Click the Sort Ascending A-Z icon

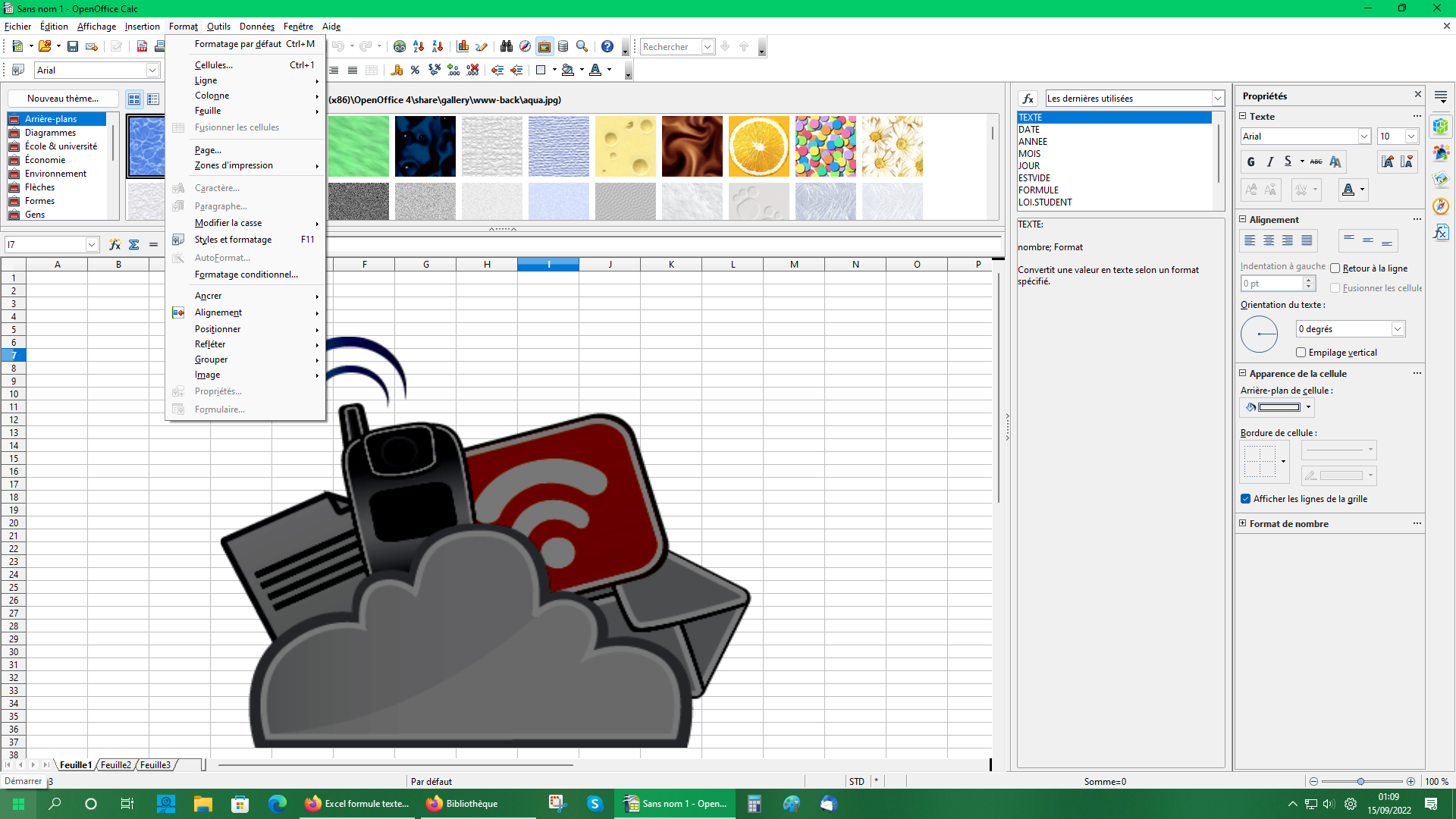tap(418, 46)
